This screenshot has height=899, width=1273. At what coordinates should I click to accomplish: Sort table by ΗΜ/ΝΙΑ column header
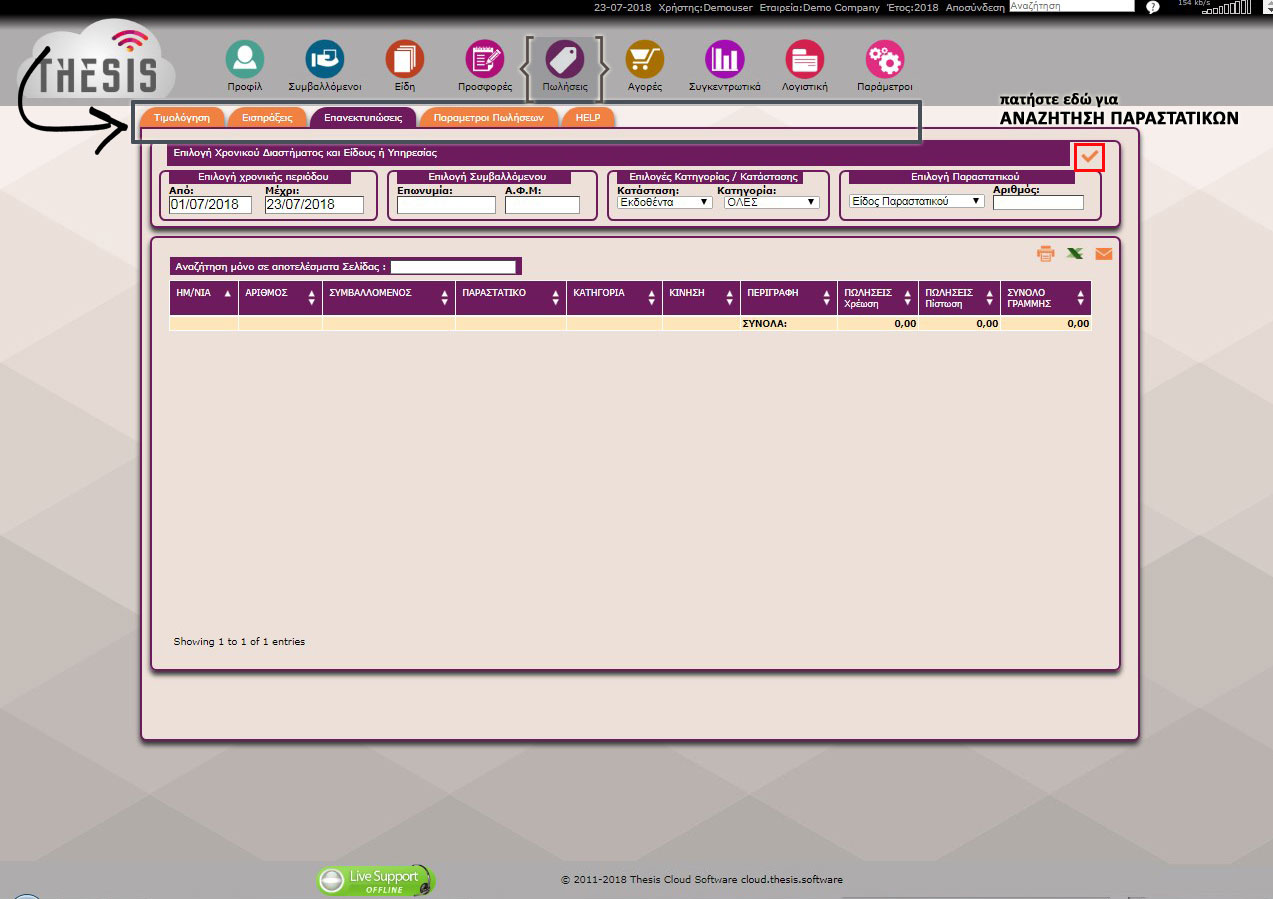(204, 294)
